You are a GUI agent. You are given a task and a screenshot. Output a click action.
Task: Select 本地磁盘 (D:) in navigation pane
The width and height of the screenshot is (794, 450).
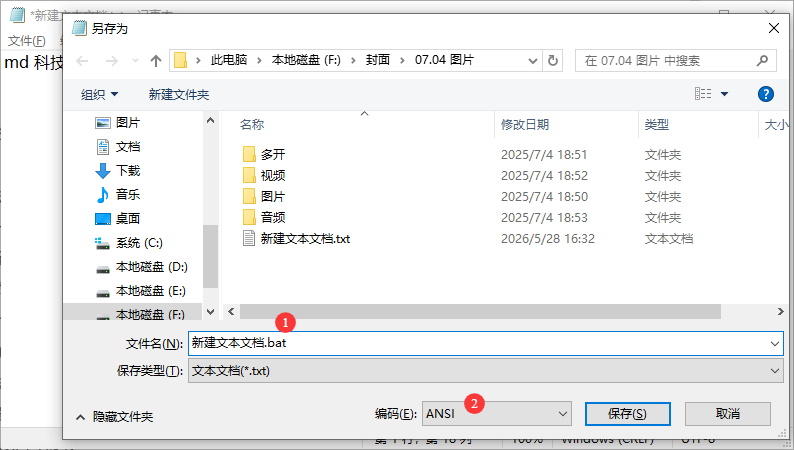pyautogui.click(x=151, y=267)
